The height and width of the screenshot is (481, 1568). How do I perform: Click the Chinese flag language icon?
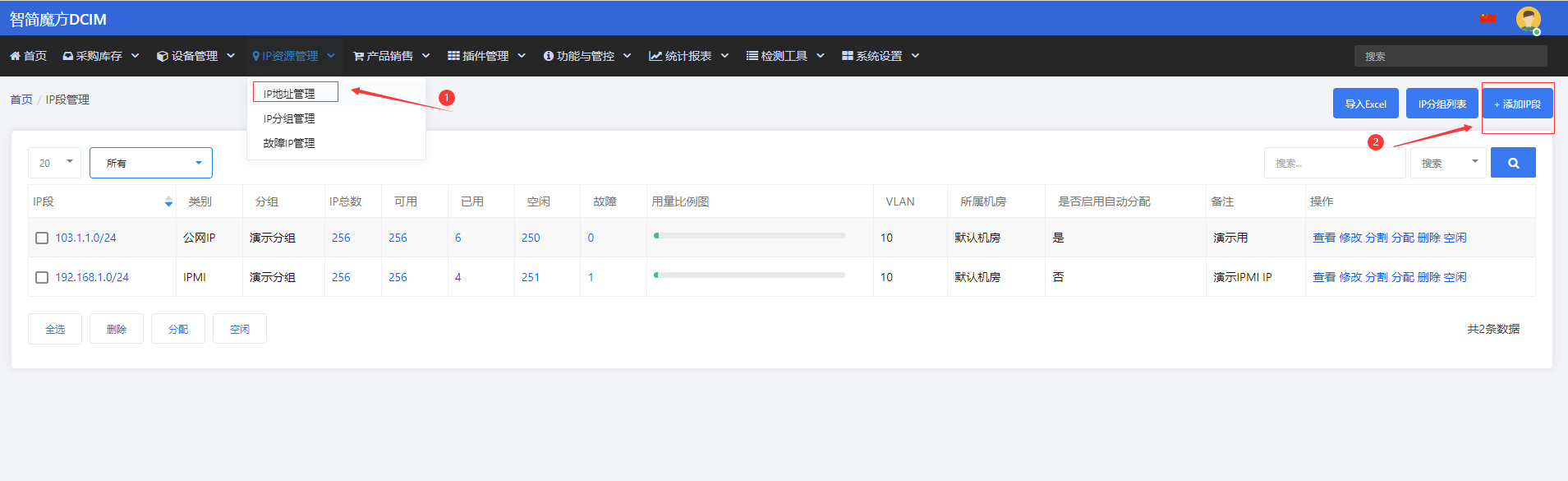[x=1488, y=18]
